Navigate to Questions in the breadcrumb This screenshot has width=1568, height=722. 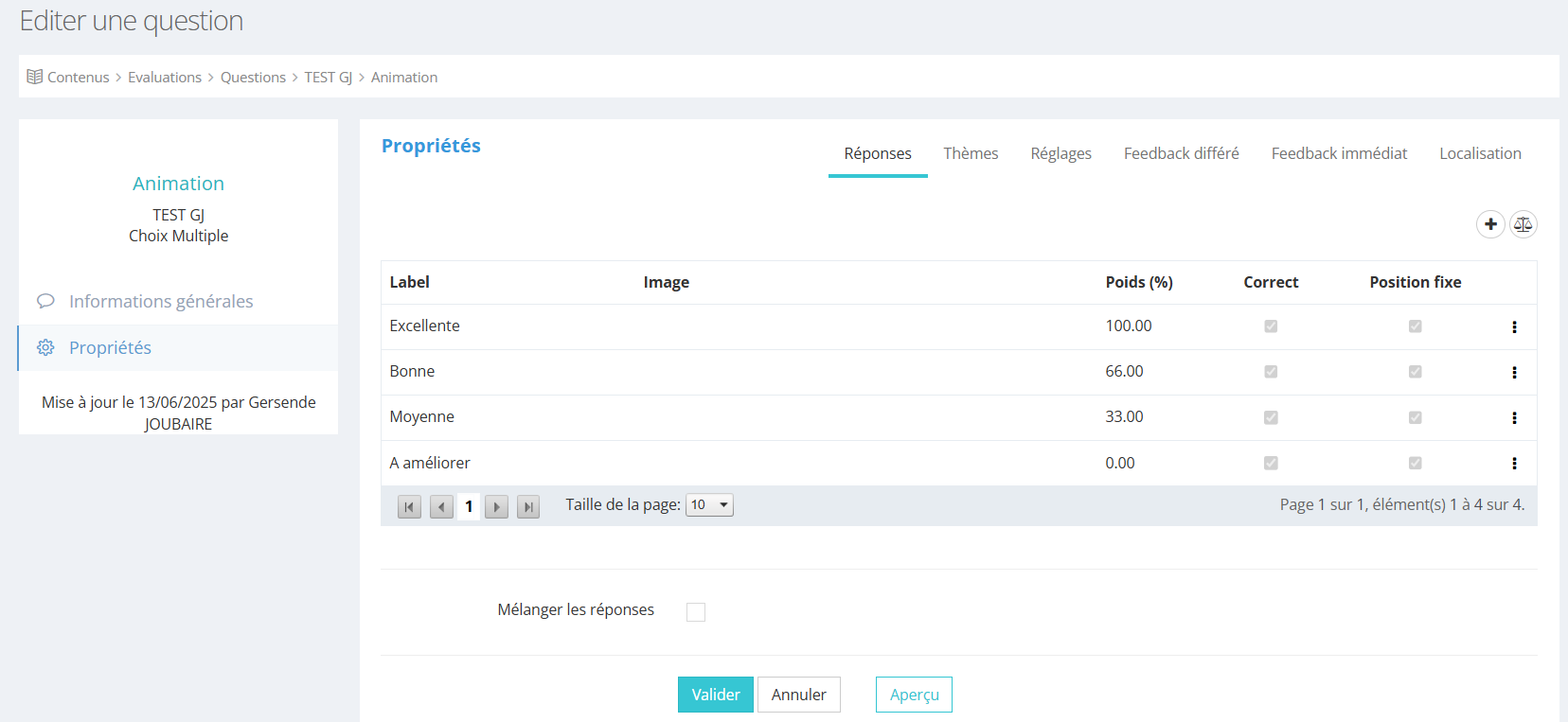point(253,78)
